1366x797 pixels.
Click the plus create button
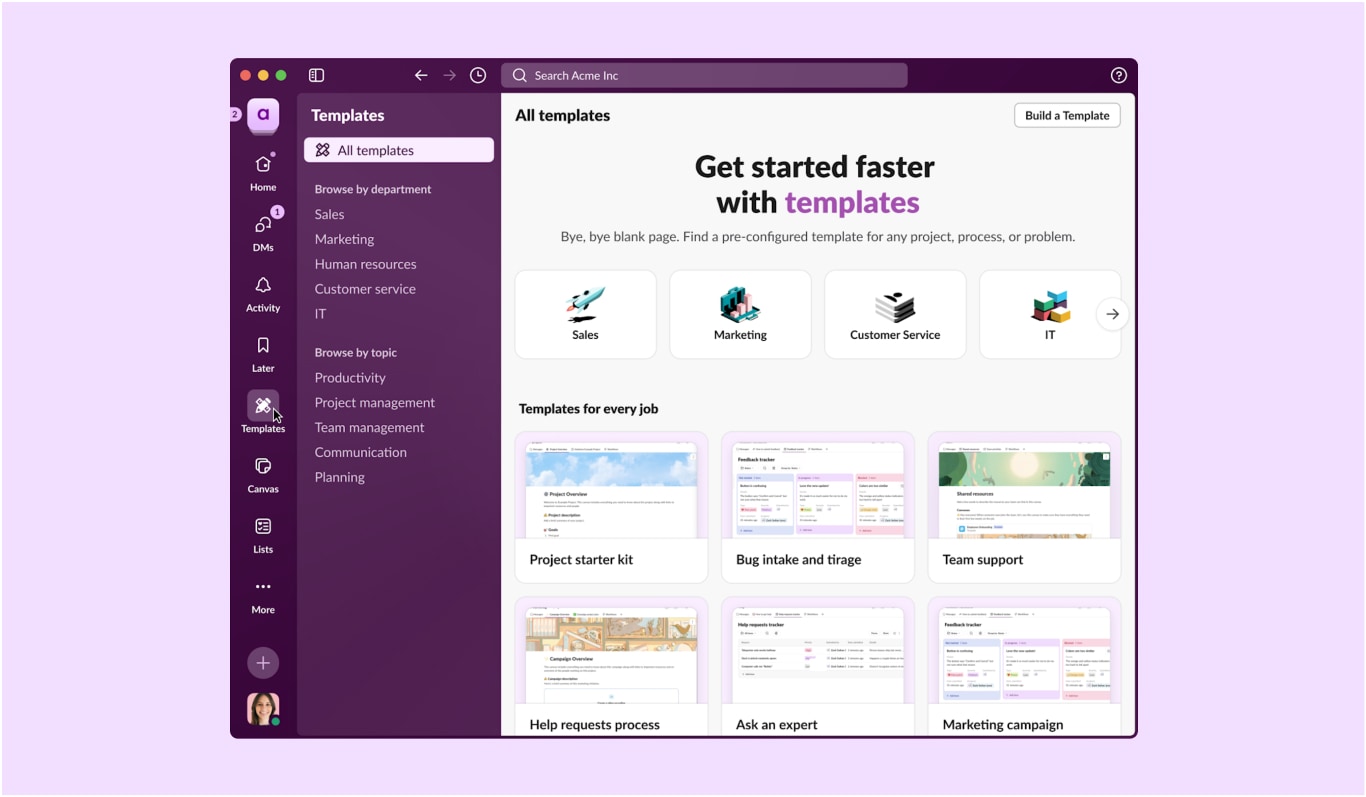pyautogui.click(x=263, y=662)
